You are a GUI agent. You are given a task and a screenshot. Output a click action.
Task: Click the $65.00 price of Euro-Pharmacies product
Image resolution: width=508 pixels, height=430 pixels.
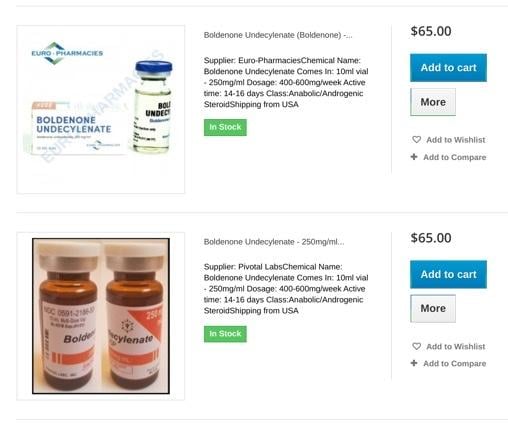[431, 31]
